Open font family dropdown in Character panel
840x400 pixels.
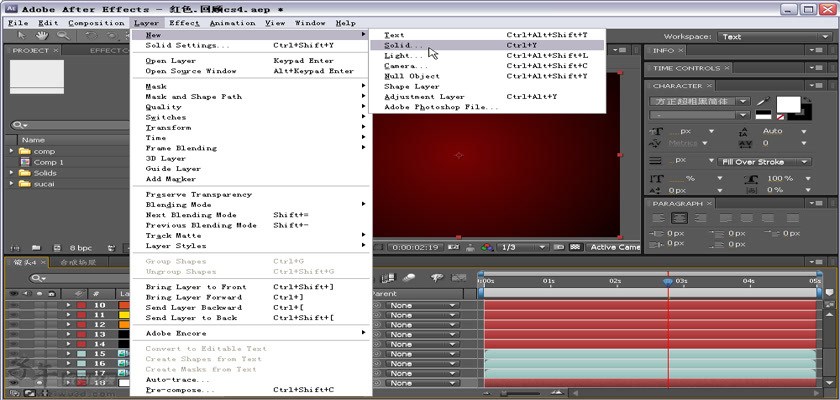tap(743, 101)
